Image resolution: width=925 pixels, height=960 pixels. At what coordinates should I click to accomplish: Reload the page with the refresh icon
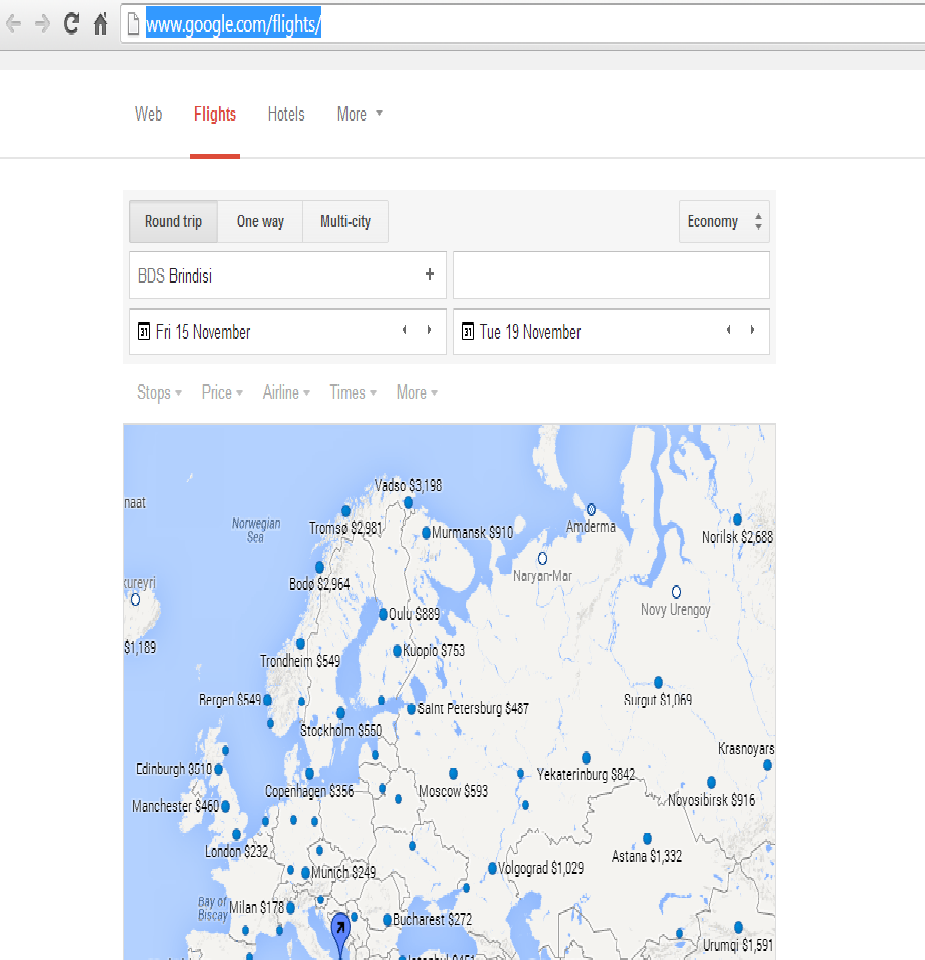pyautogui.click(x=71, y=23)
